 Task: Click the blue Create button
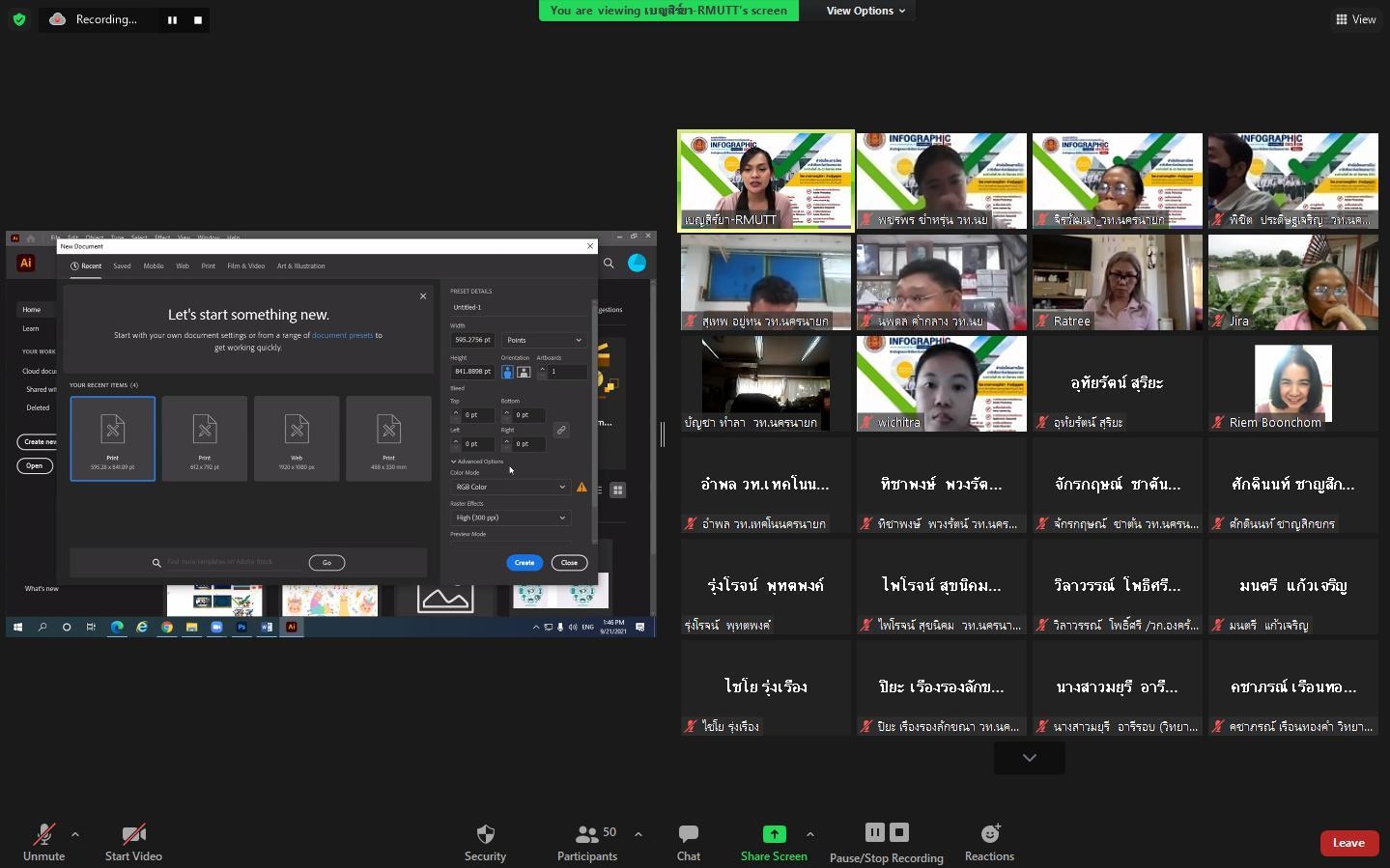coord(524,563)
